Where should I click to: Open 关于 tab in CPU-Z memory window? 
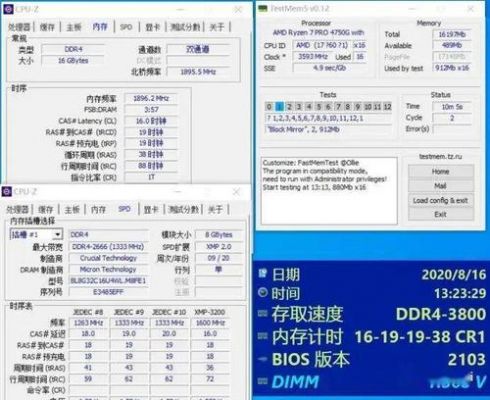coord(217,27)
